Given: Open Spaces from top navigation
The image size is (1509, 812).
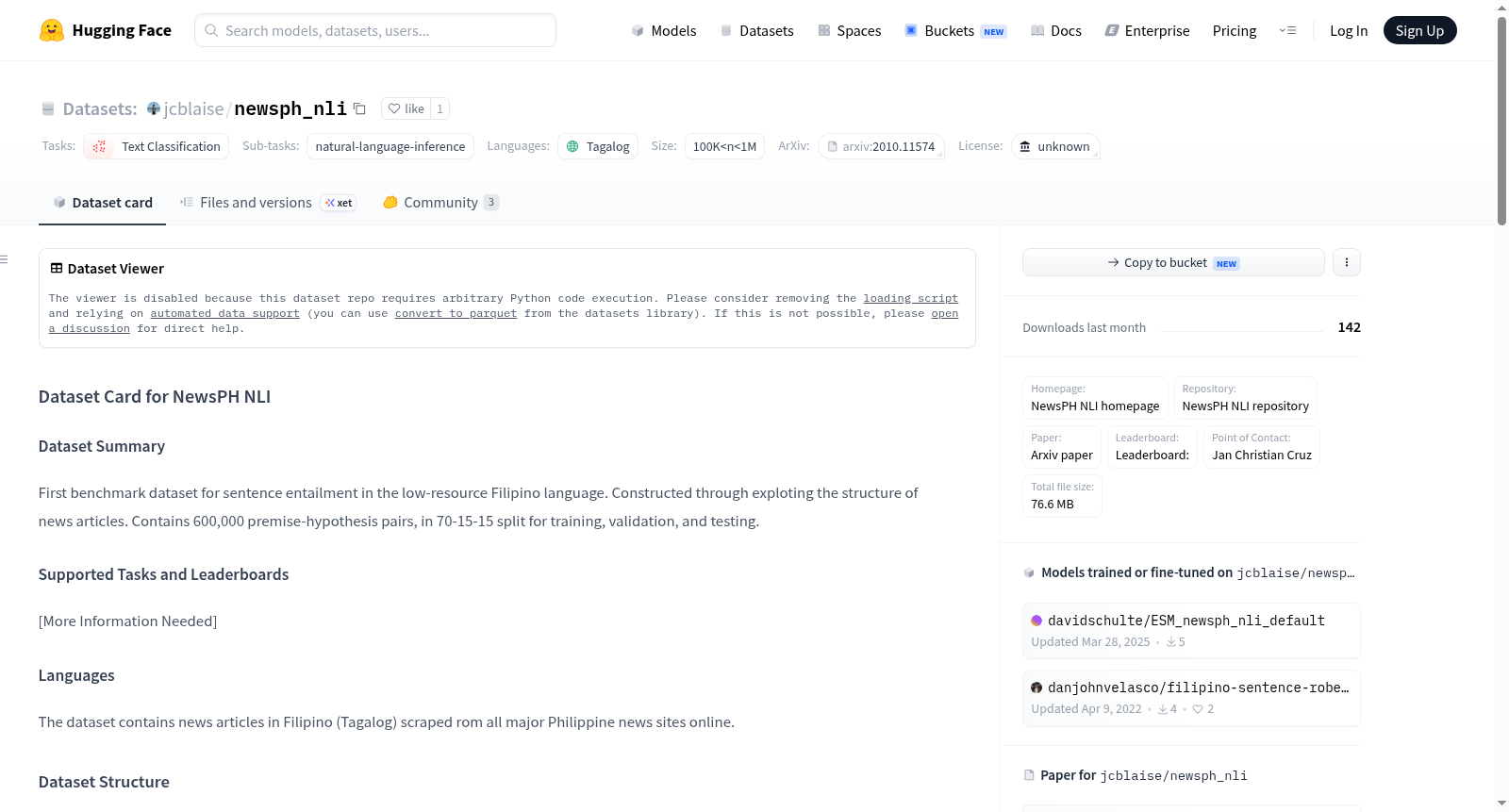Looking at the screenshot, I should [x=849, y=30].
